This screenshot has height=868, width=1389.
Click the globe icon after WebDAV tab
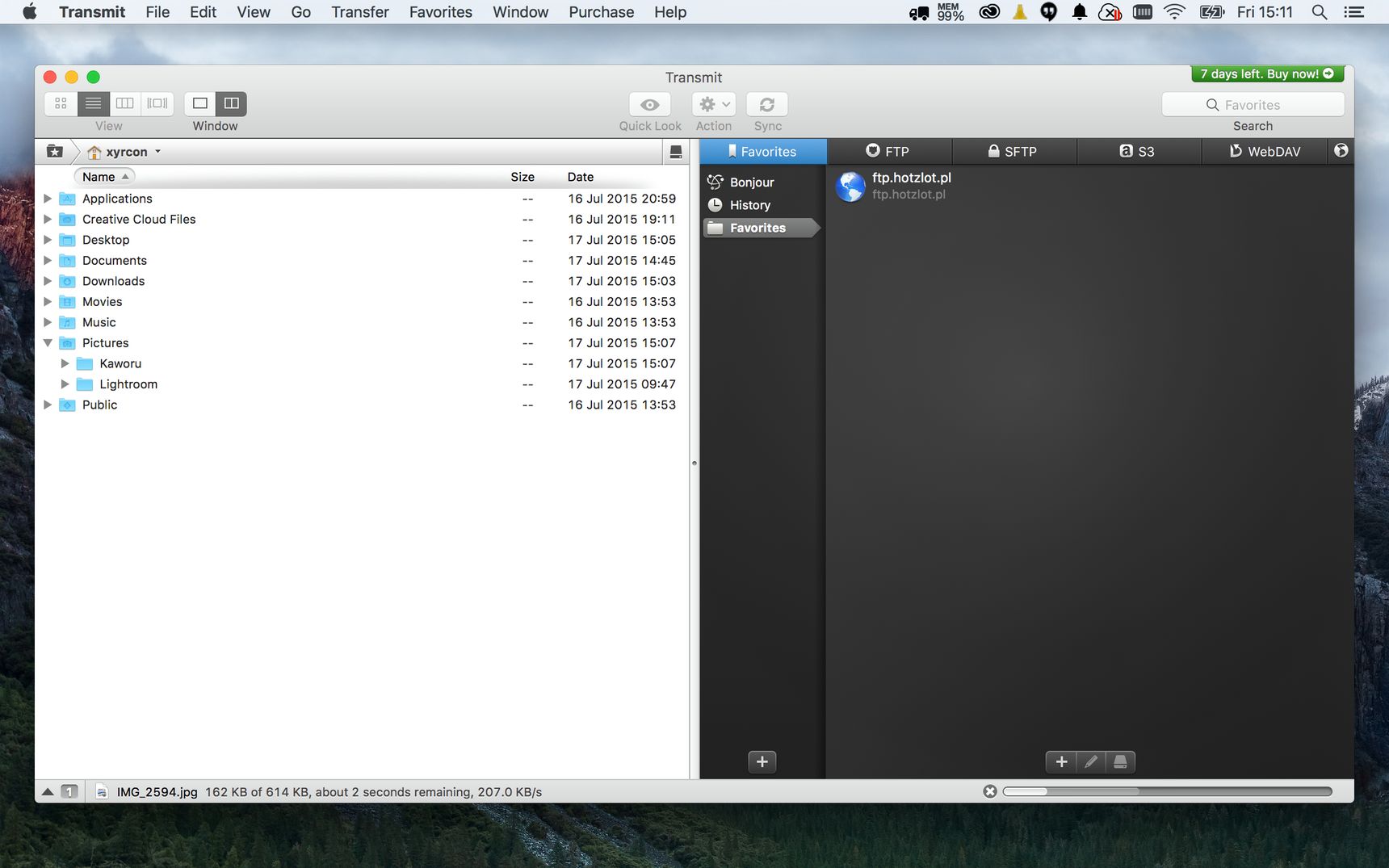[1341, 151]
